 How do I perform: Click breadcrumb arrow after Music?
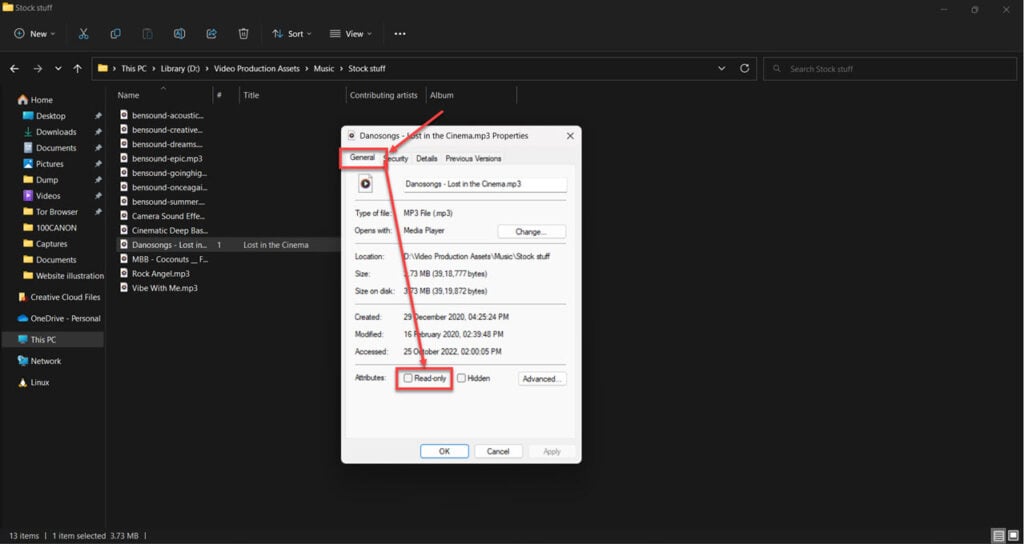click(x=341, y=69)
